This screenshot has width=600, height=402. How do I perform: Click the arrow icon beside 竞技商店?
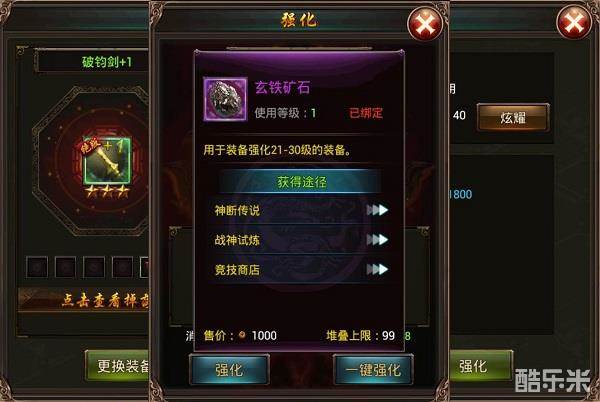(377, 270)
